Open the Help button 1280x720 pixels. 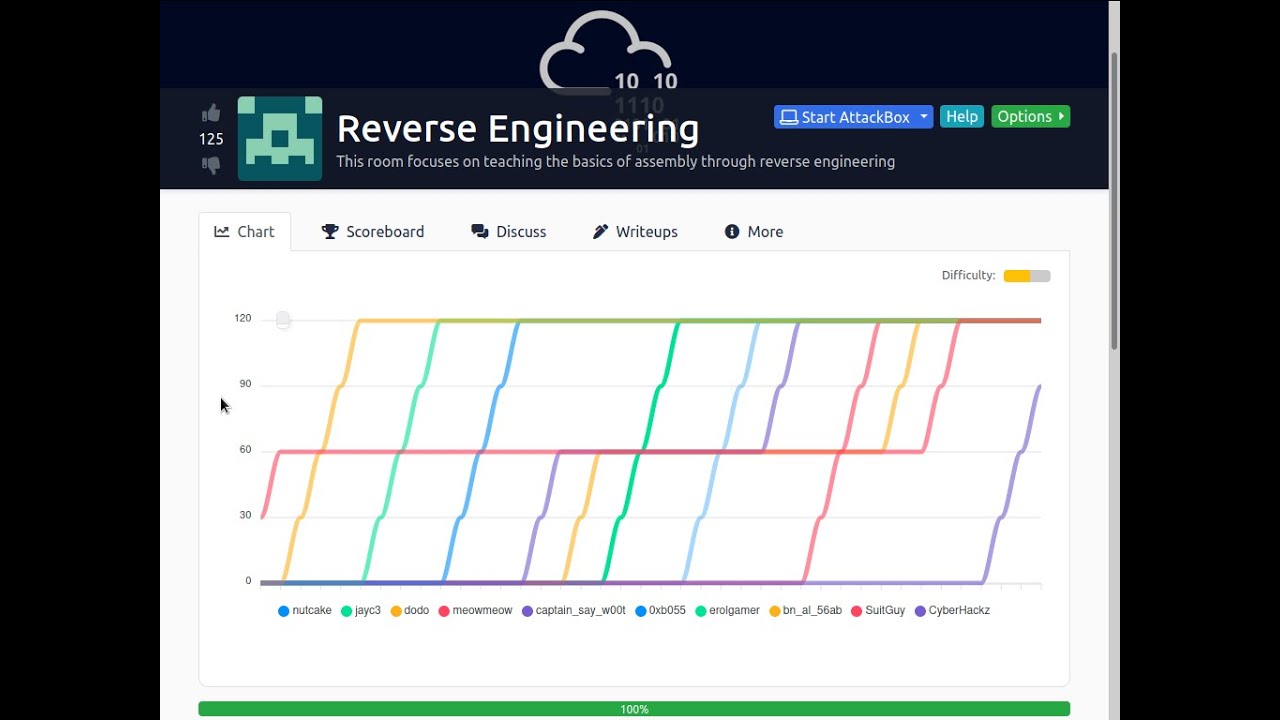tap(962, 117)
